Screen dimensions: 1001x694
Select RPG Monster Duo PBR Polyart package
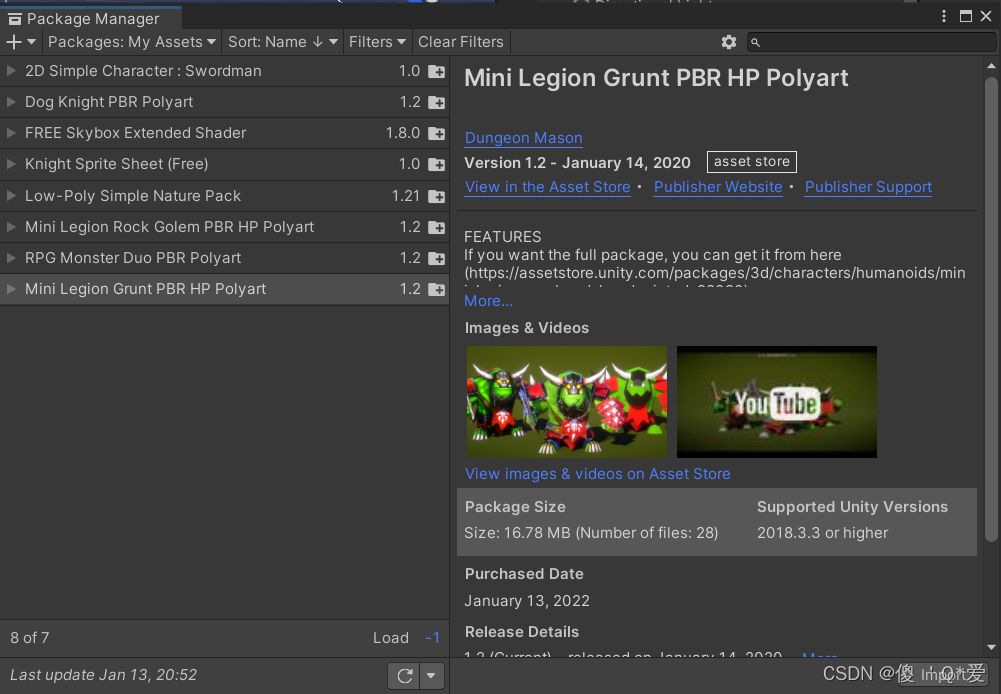(224, 258)
